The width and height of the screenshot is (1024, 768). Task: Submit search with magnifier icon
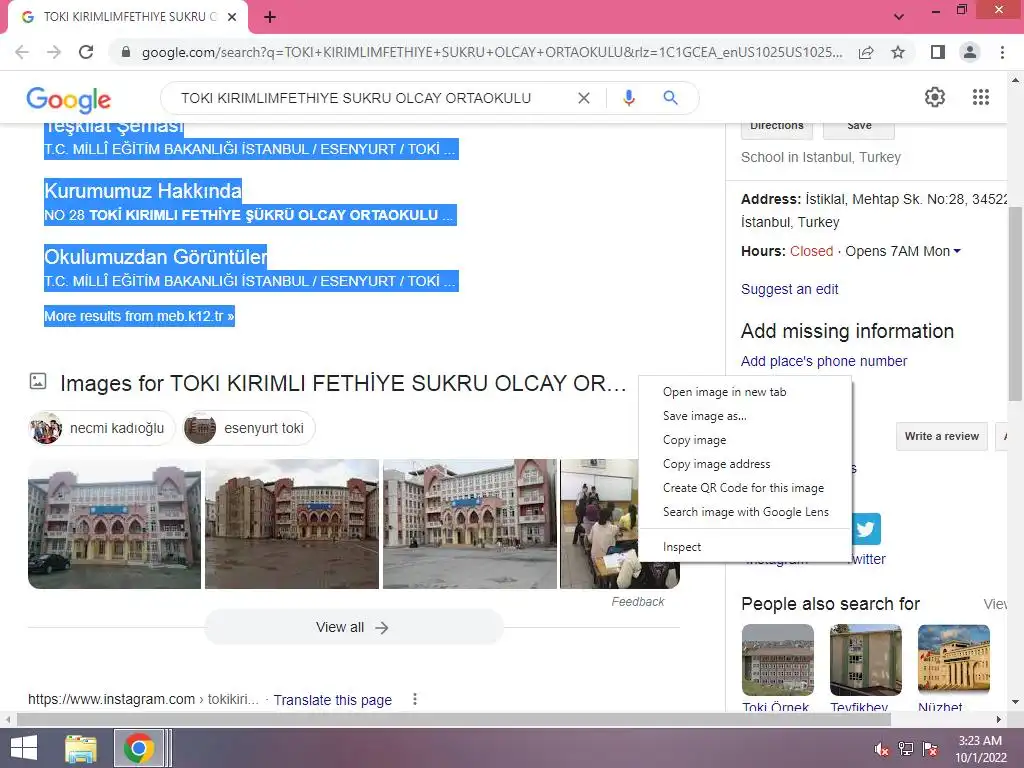670,98
